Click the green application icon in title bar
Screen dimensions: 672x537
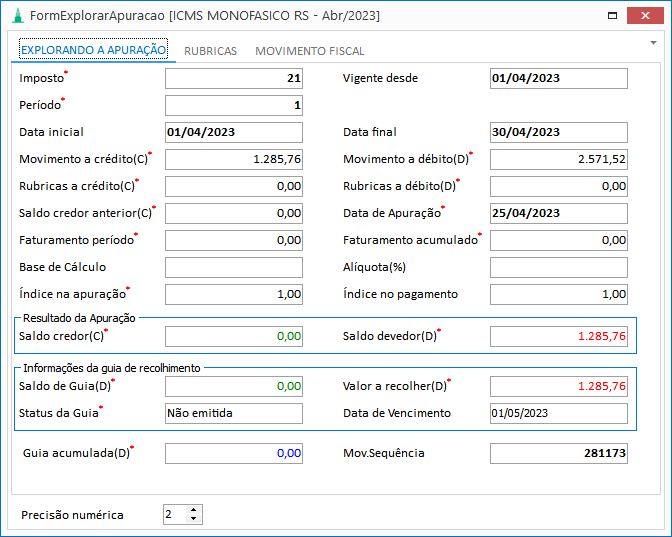[18, 16]
